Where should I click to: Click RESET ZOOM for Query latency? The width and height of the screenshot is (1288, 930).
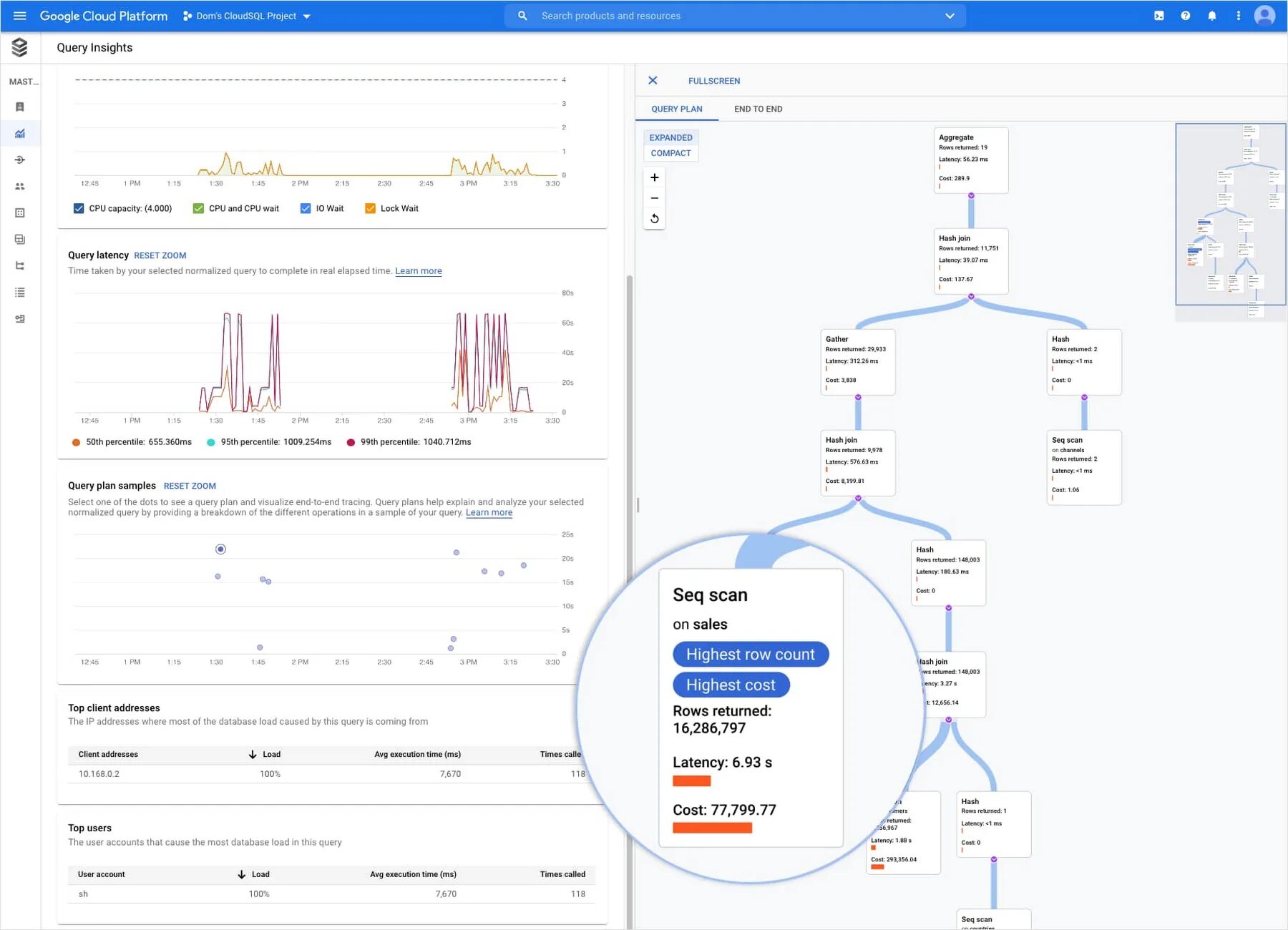160,255
